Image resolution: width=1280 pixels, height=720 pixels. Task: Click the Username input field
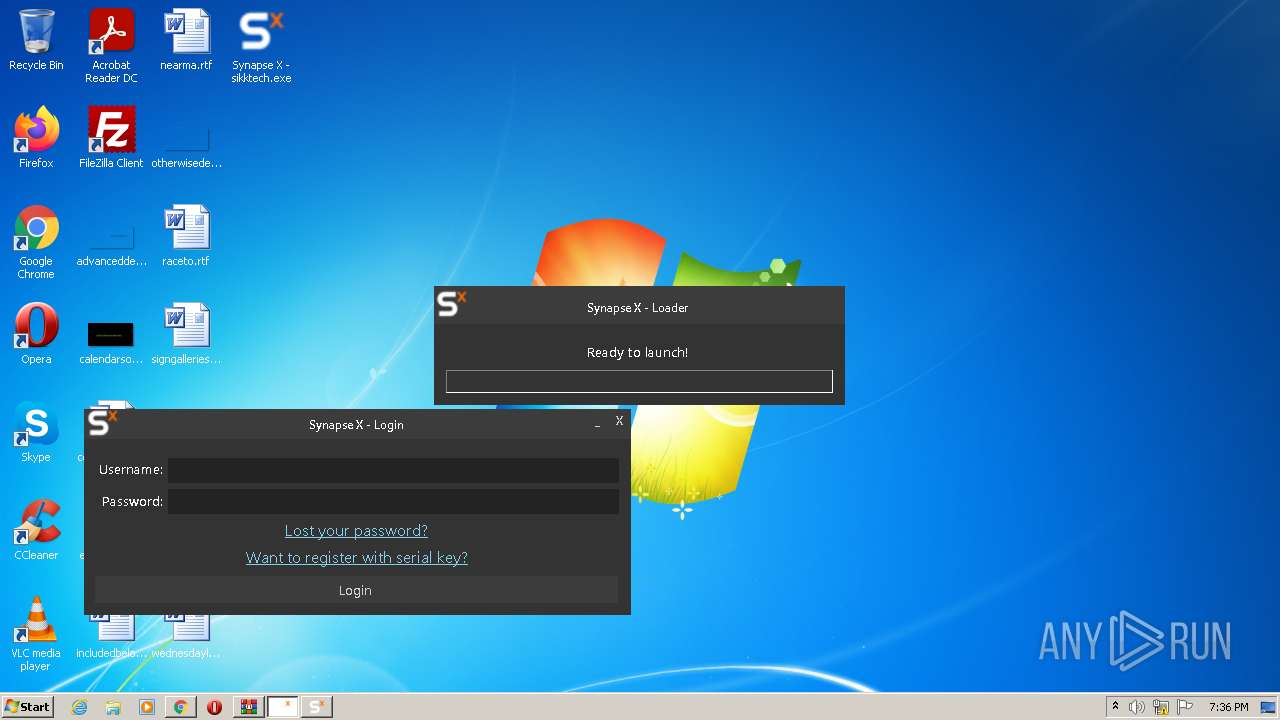(x=393, y=470)
